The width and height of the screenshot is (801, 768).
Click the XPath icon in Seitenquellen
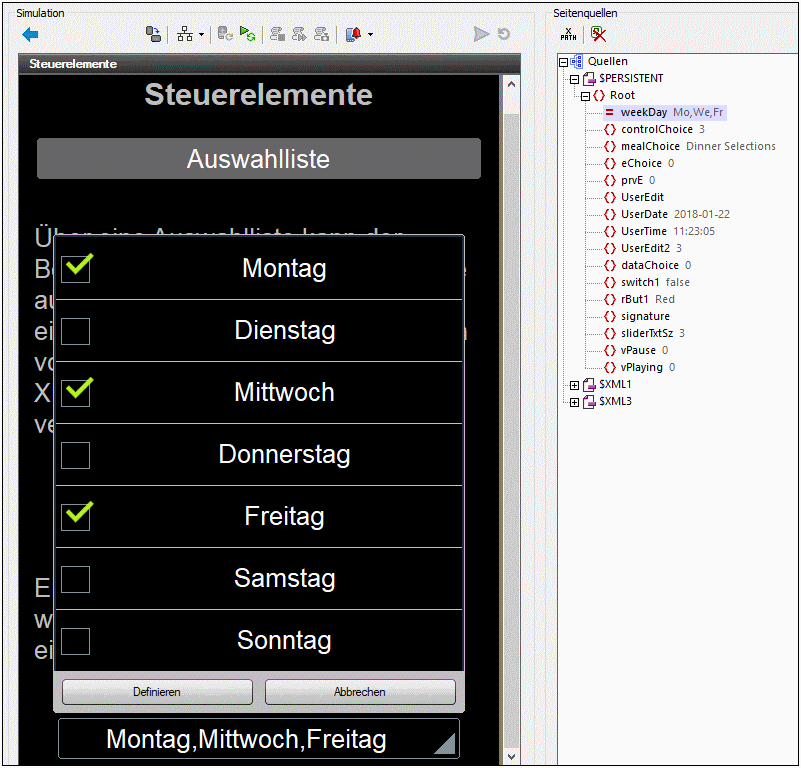[x=569, y=34]
